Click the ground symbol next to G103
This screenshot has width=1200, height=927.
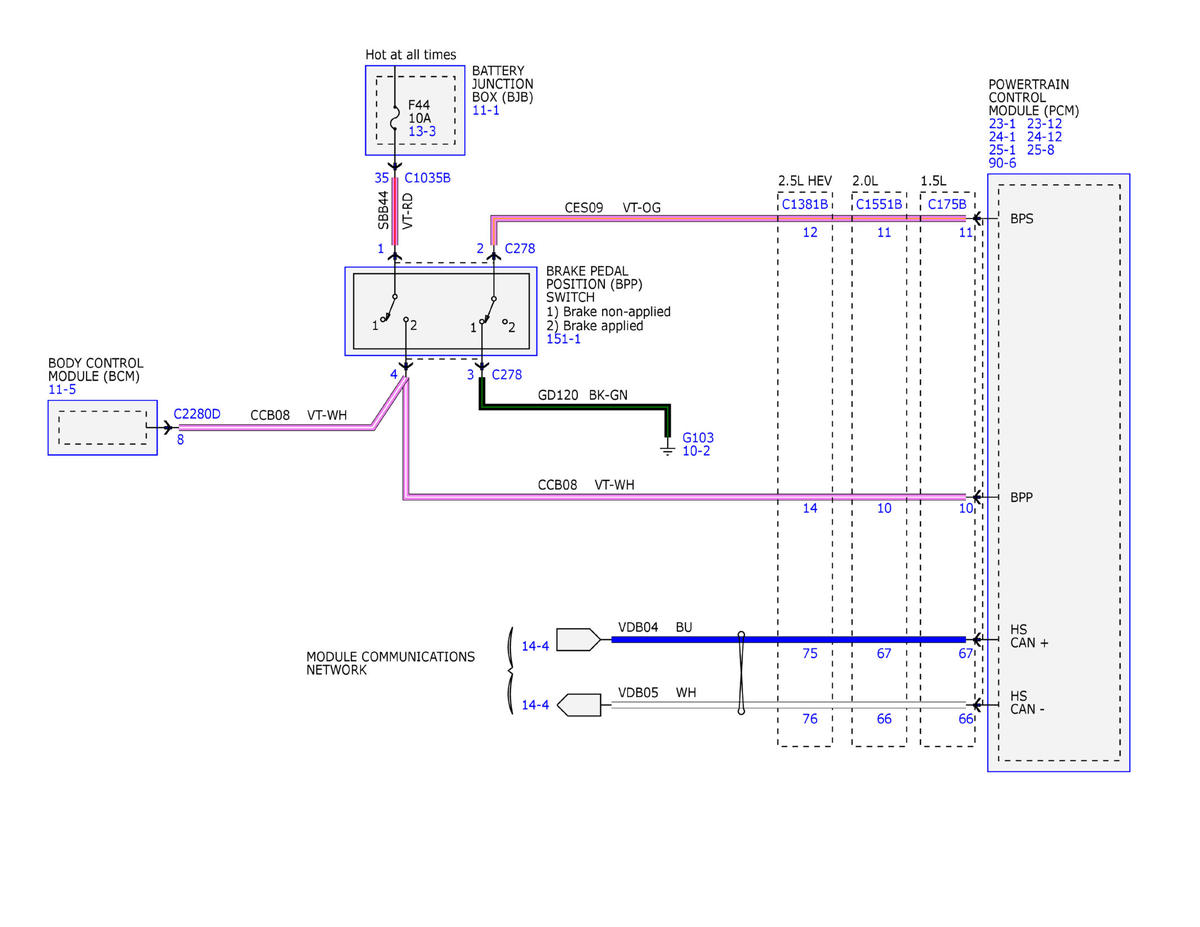point(668,449)
